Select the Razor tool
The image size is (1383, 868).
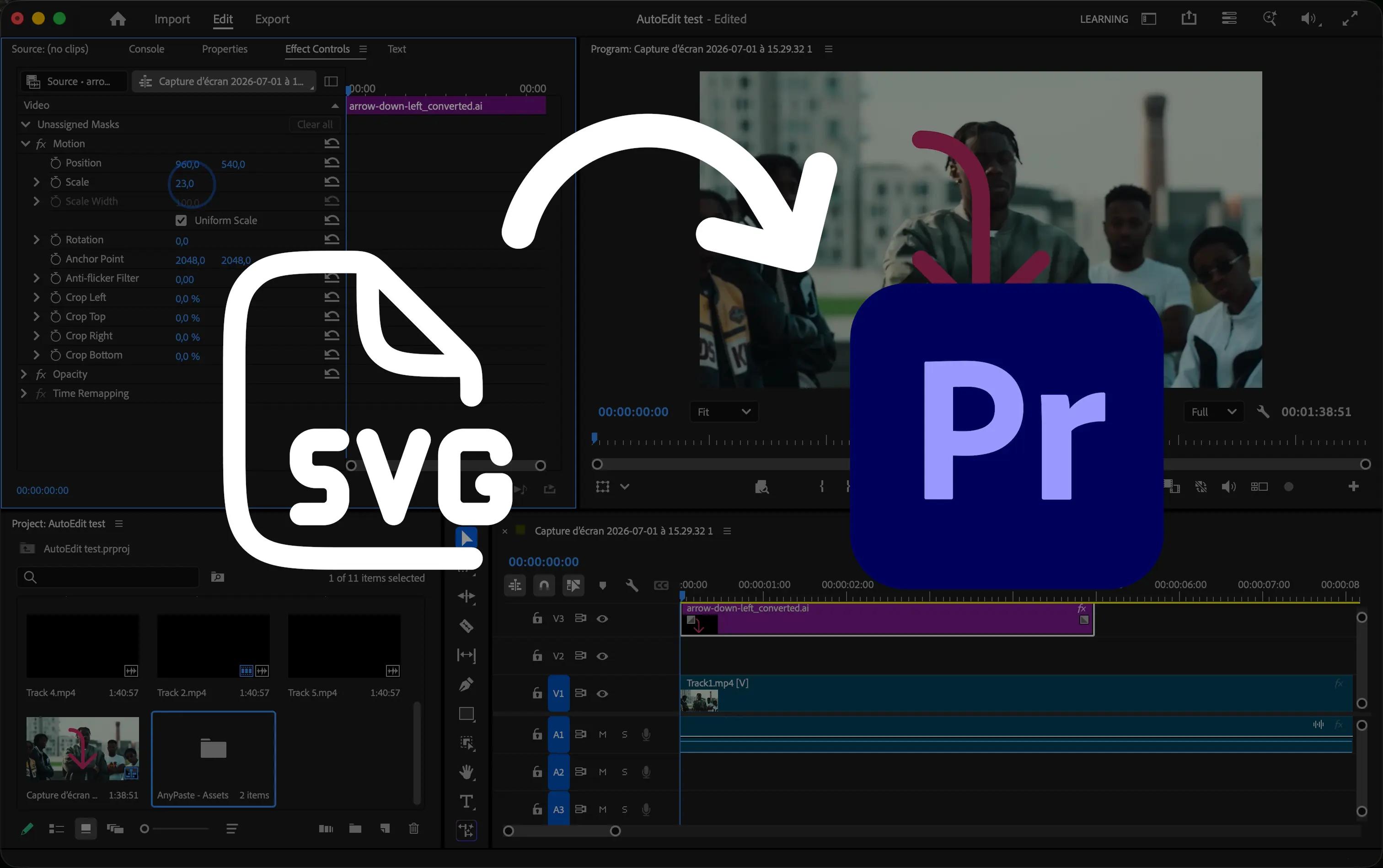[x=466, y=626]
